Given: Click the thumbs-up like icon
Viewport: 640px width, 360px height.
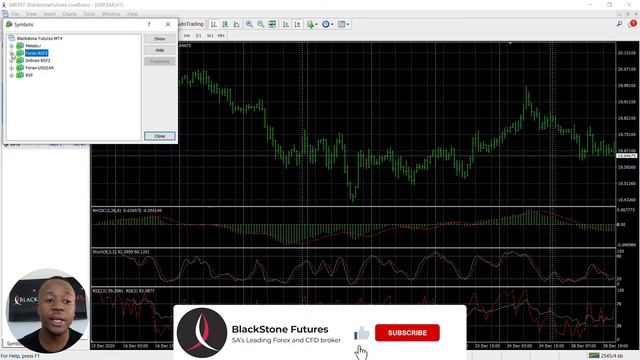Looking at the screenshot, I should click(x=361, y=333).
